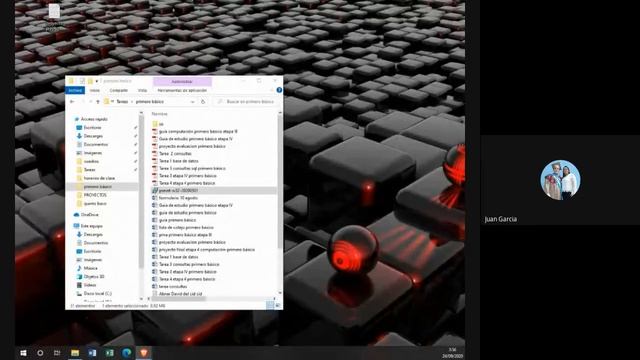Viewport: 640px width, 360px height.
Task: Click the PDF icon of Tarea 2 consultas
Action: 155,153
